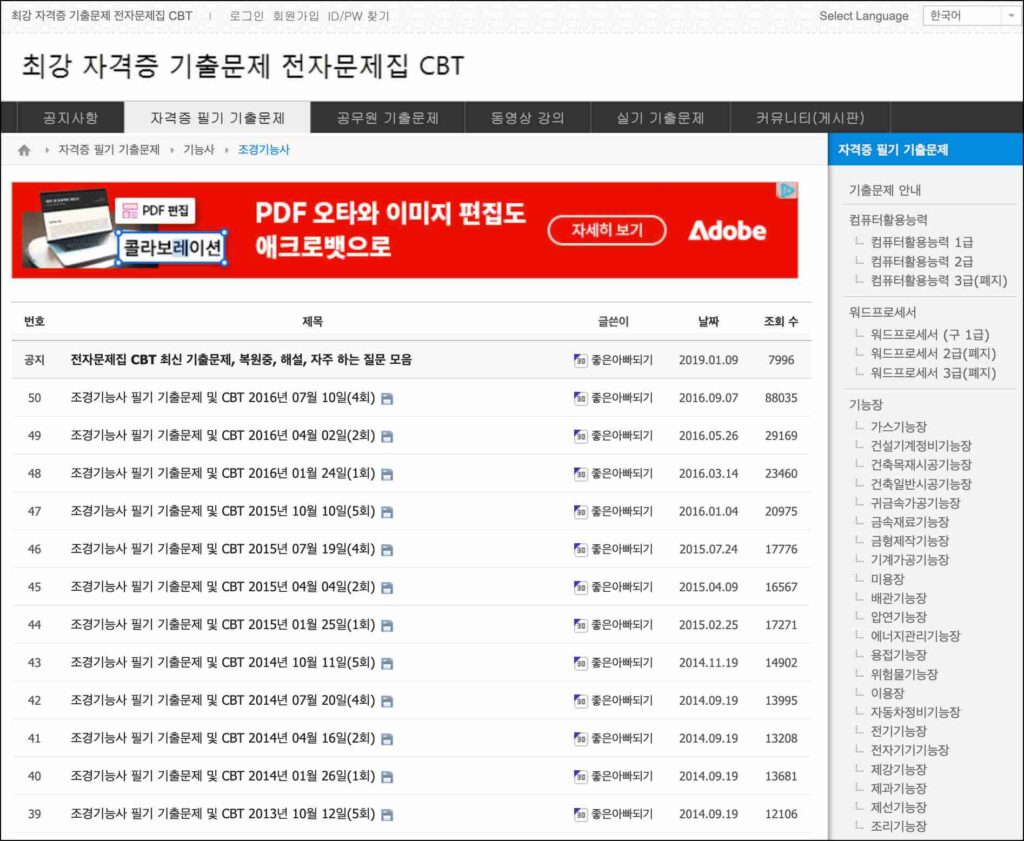Click AdChoices icon on Adobe banner
Image resolution: width=1024 pixels, height=841 pixels.
click(788, 190)
